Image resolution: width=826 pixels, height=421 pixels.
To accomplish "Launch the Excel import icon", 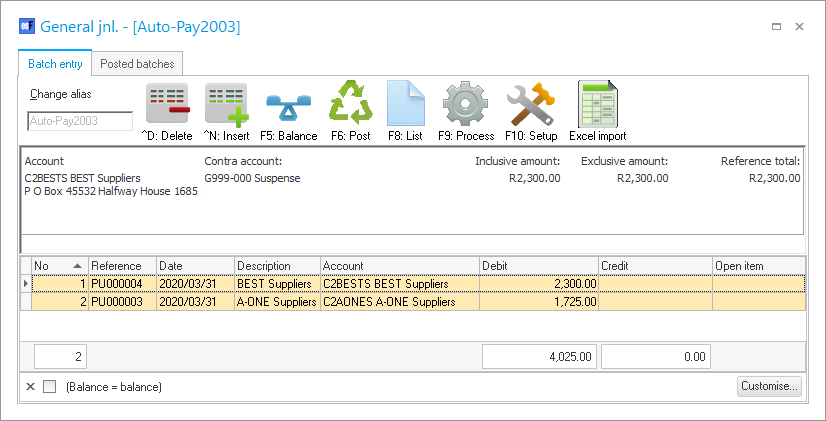I will [x=597, y=104].
